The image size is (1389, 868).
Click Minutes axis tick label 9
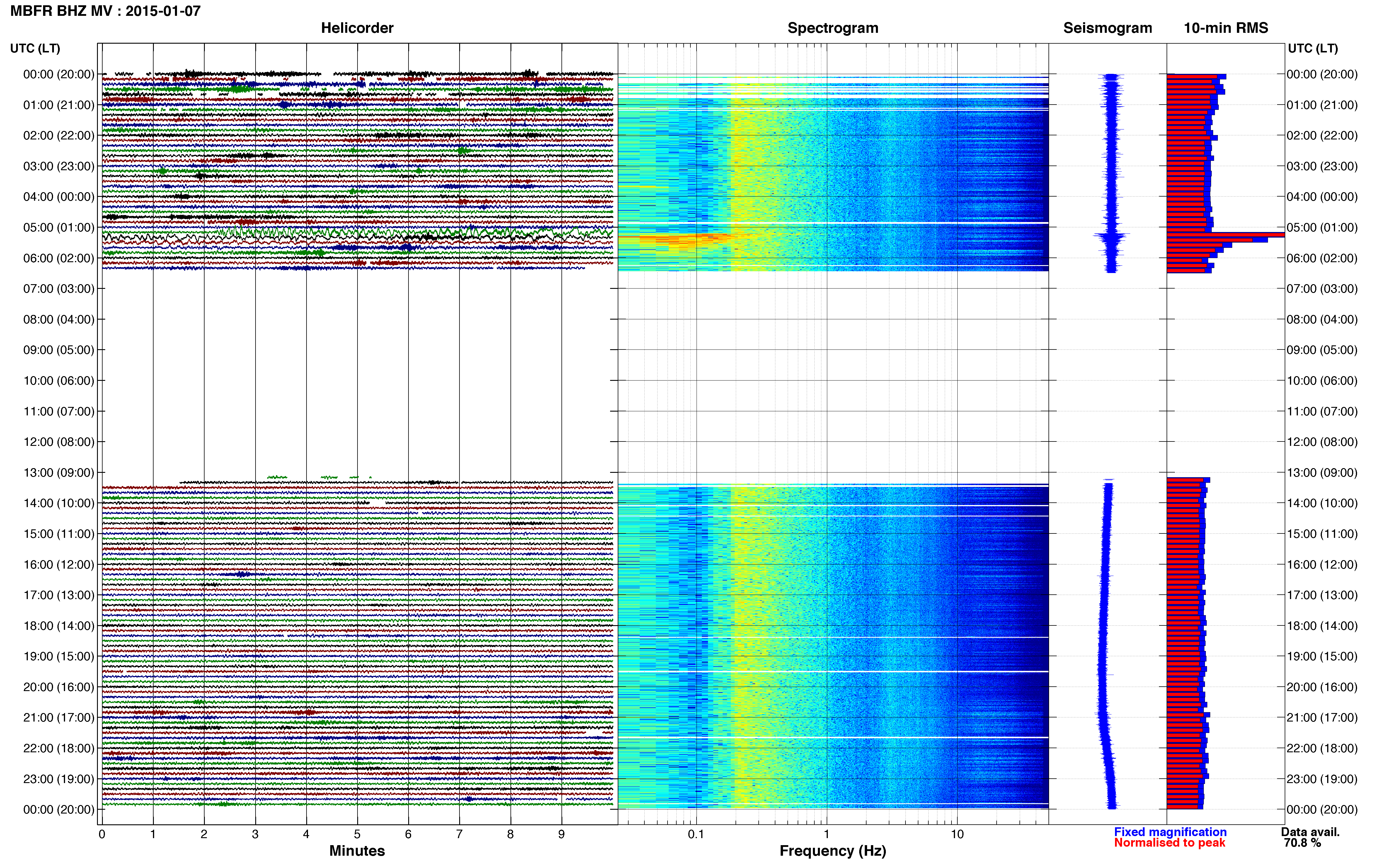[561, 835]
